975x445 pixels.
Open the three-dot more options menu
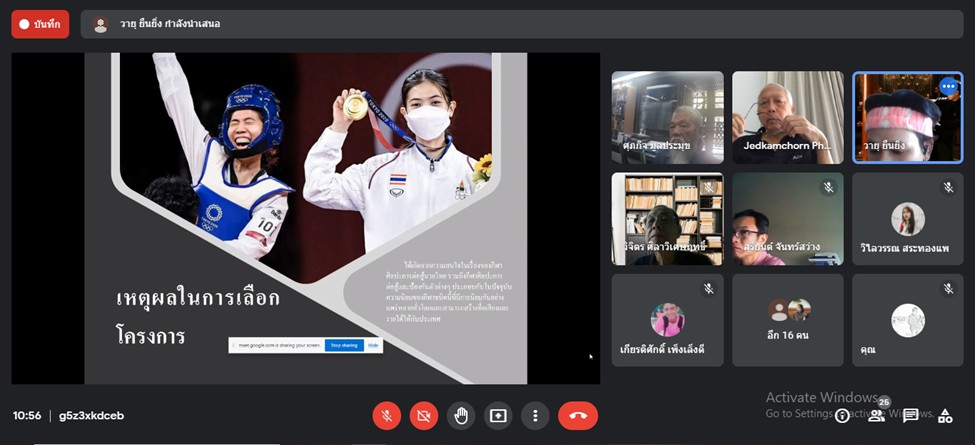point(535,415)
